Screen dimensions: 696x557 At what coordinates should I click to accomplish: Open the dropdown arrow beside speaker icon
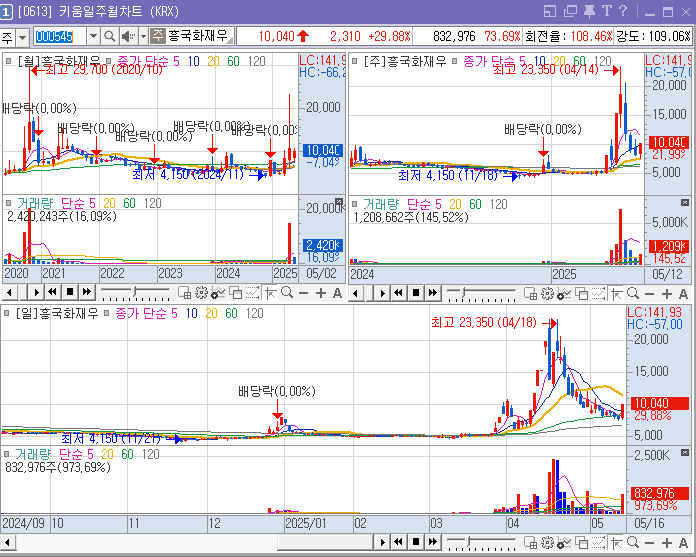[x=143, y=36]
